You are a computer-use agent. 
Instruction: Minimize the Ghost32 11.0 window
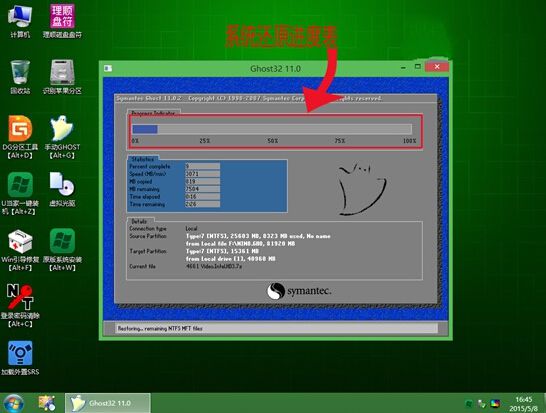[403, 67]
